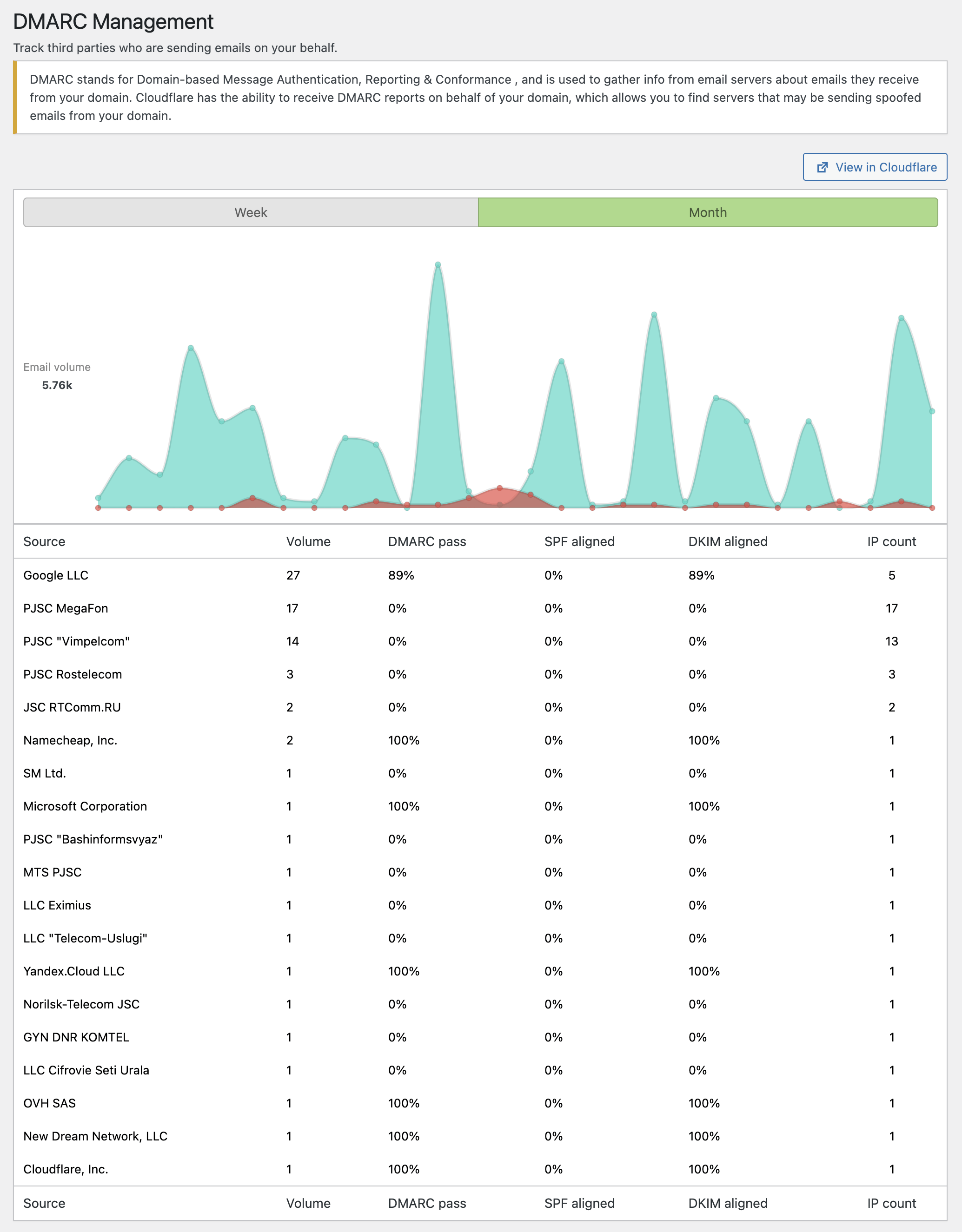Select the MTS PJSC source row
The height and width of the screenshot is (1232, 962).
pos(480,872)
